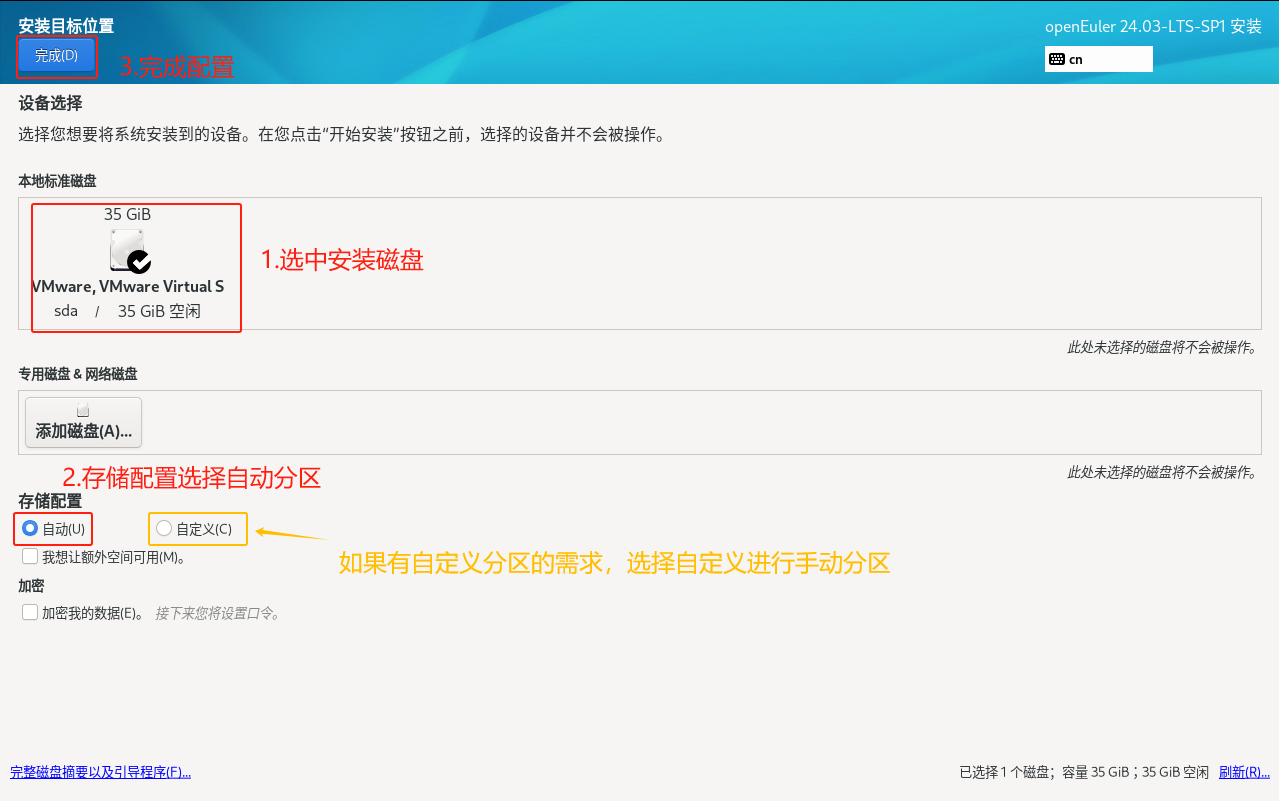The height and width of the screenshot is (801, 1279).
Task: Click the 本地标准磁盘 section label
Action: [x=57, y=181]
